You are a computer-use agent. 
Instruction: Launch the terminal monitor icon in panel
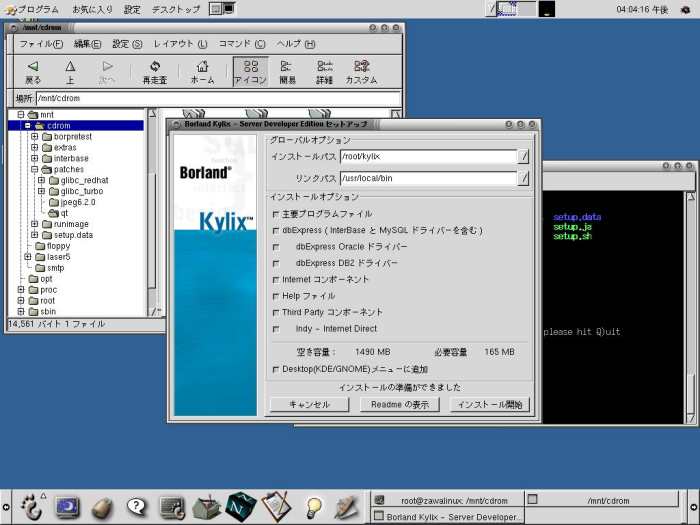68,507
